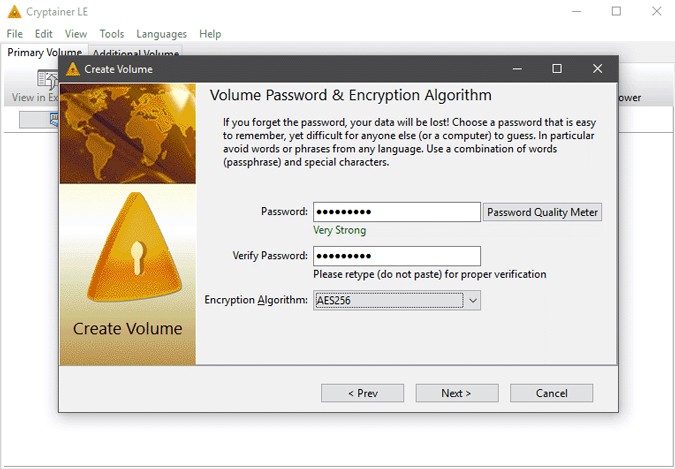Open the Tools menu
The width and height of the screenshot is (675, 469).
(x=111, y=34)
